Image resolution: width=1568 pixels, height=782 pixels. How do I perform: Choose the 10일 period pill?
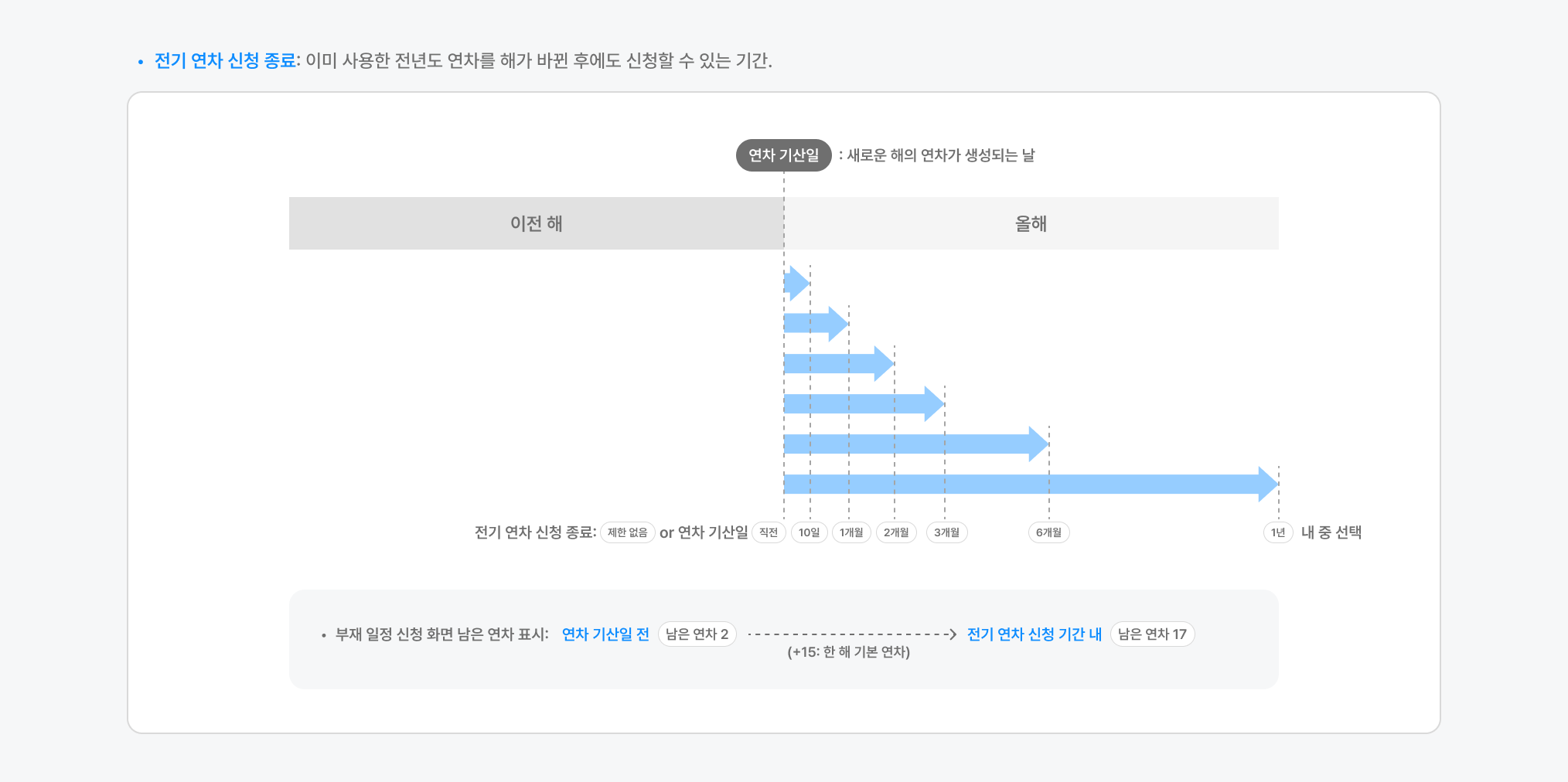(809, 532)
